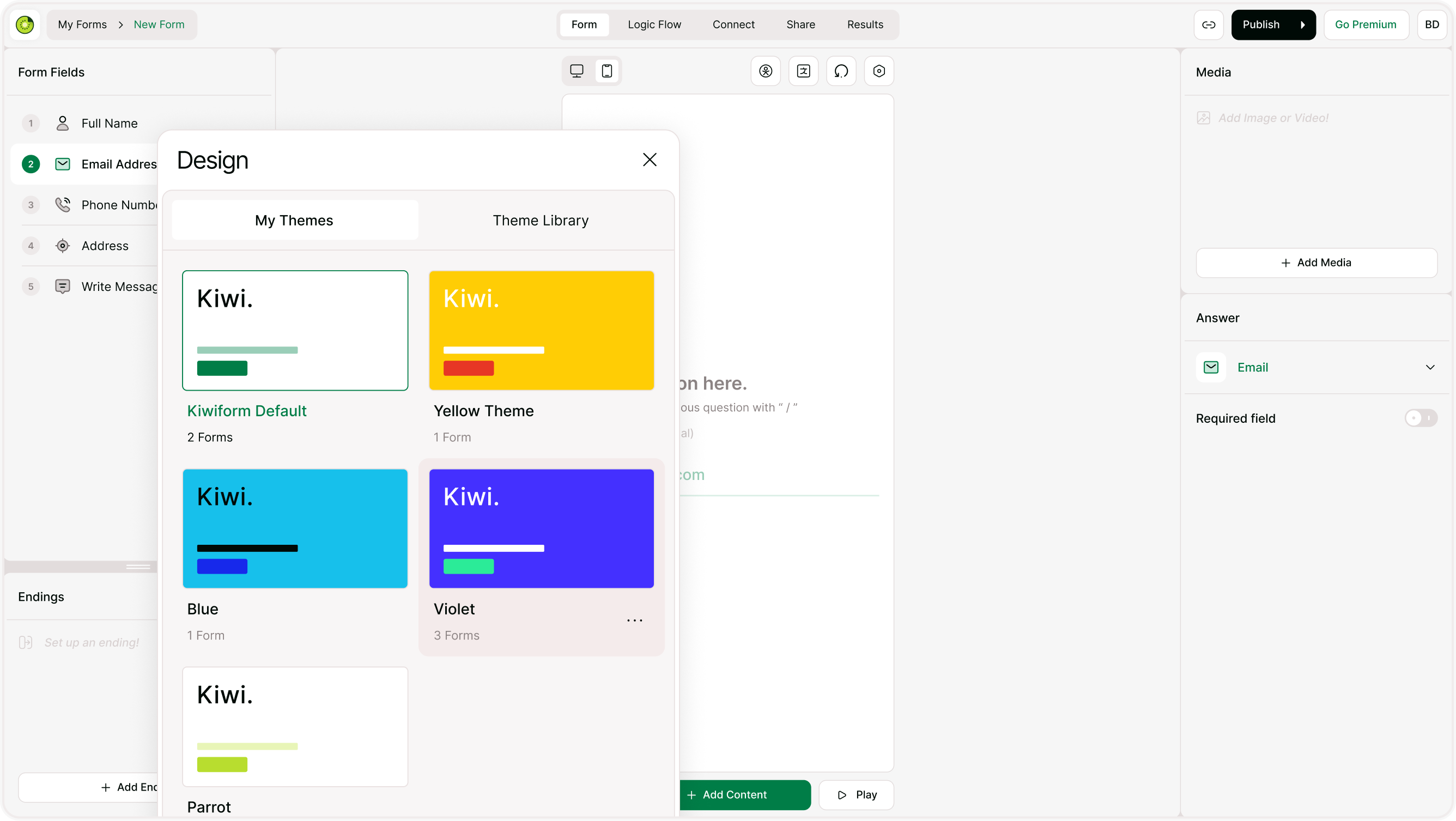The width and height of the screenshot is (1456, 821).
Task: Click 'Set up an ending!' placeholder text
Action: (92, 642)
